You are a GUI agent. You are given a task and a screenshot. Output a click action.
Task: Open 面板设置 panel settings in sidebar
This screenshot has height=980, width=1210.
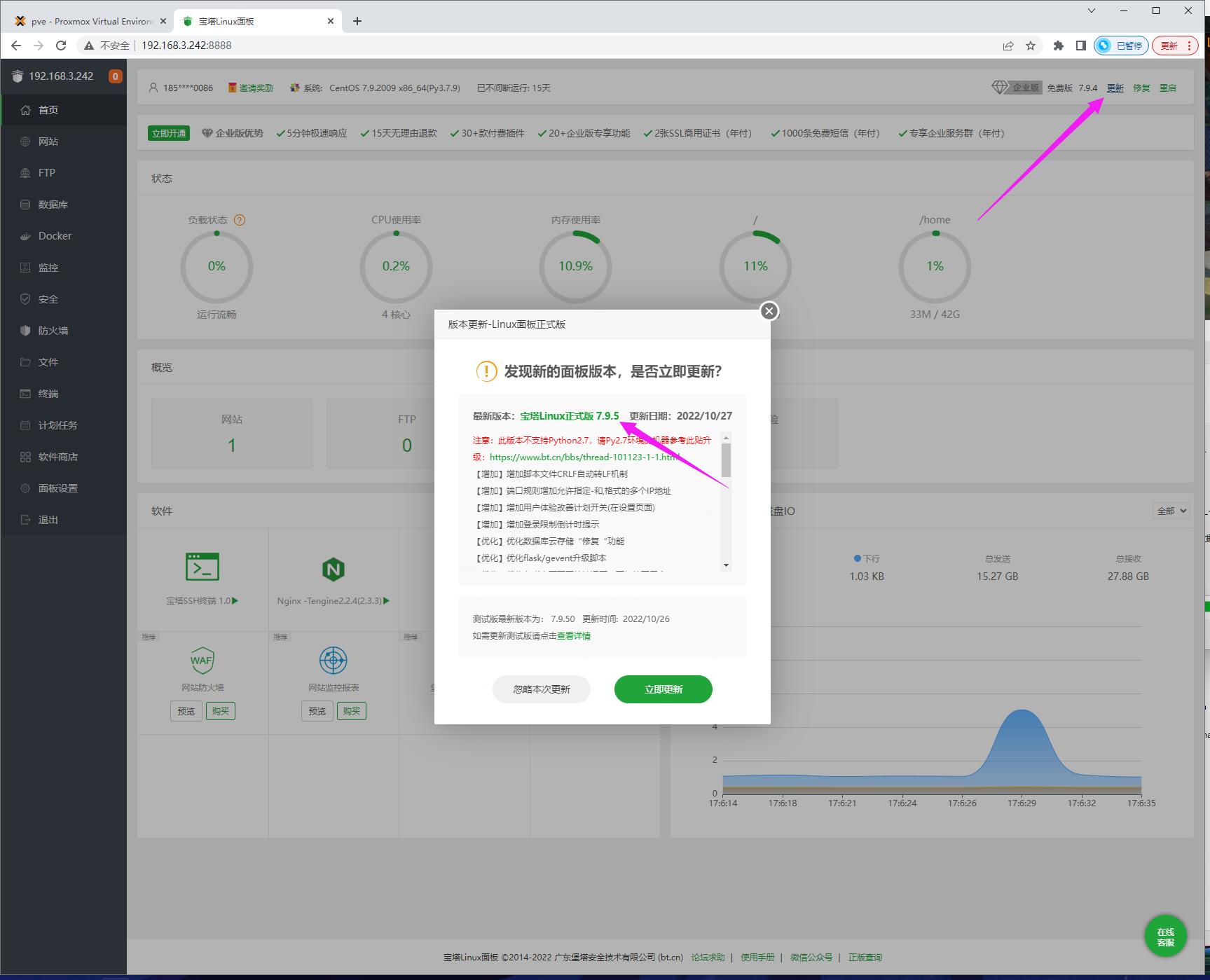64,488
